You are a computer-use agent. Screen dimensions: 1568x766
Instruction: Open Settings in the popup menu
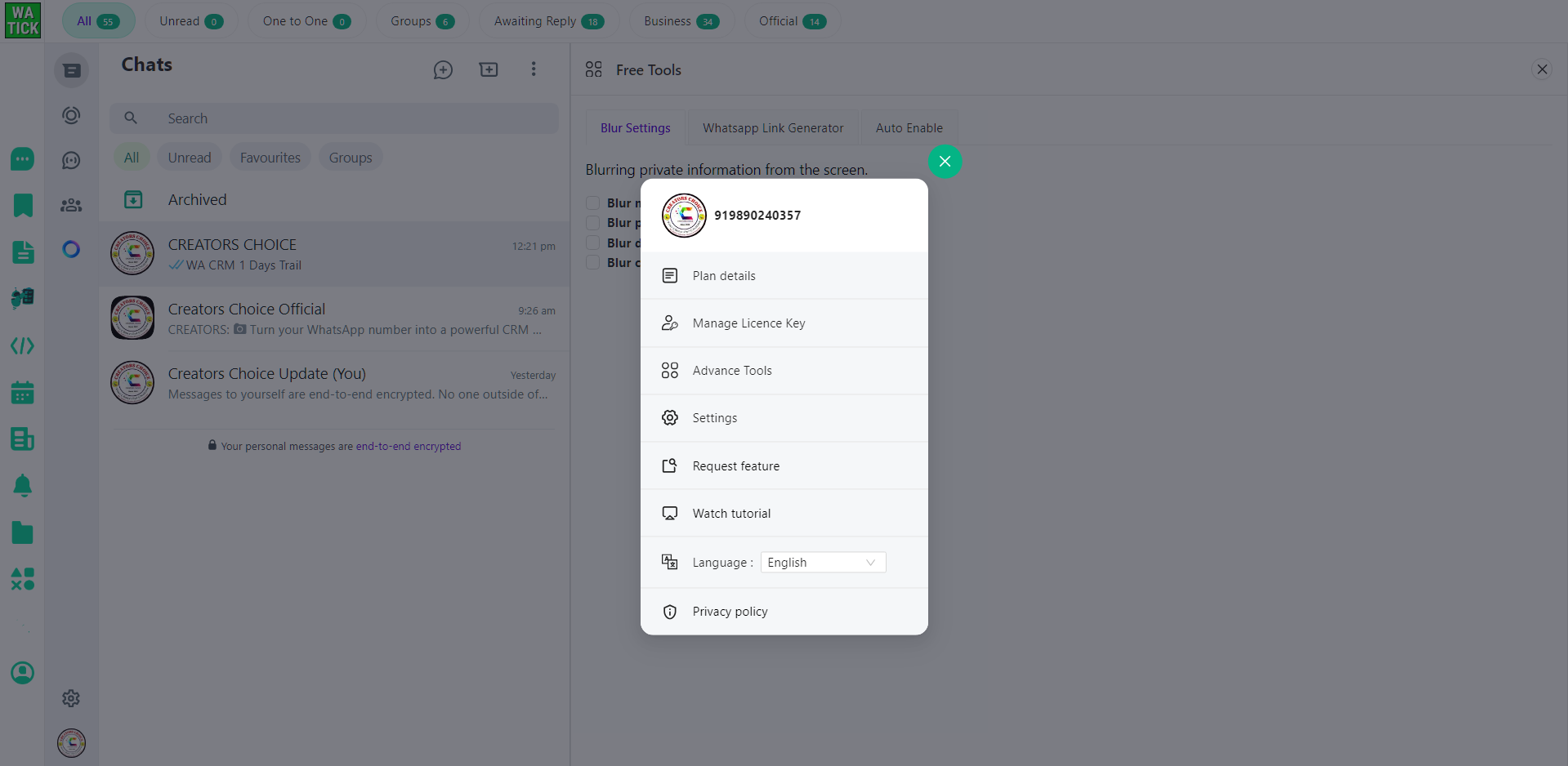(x=784, y=418)
